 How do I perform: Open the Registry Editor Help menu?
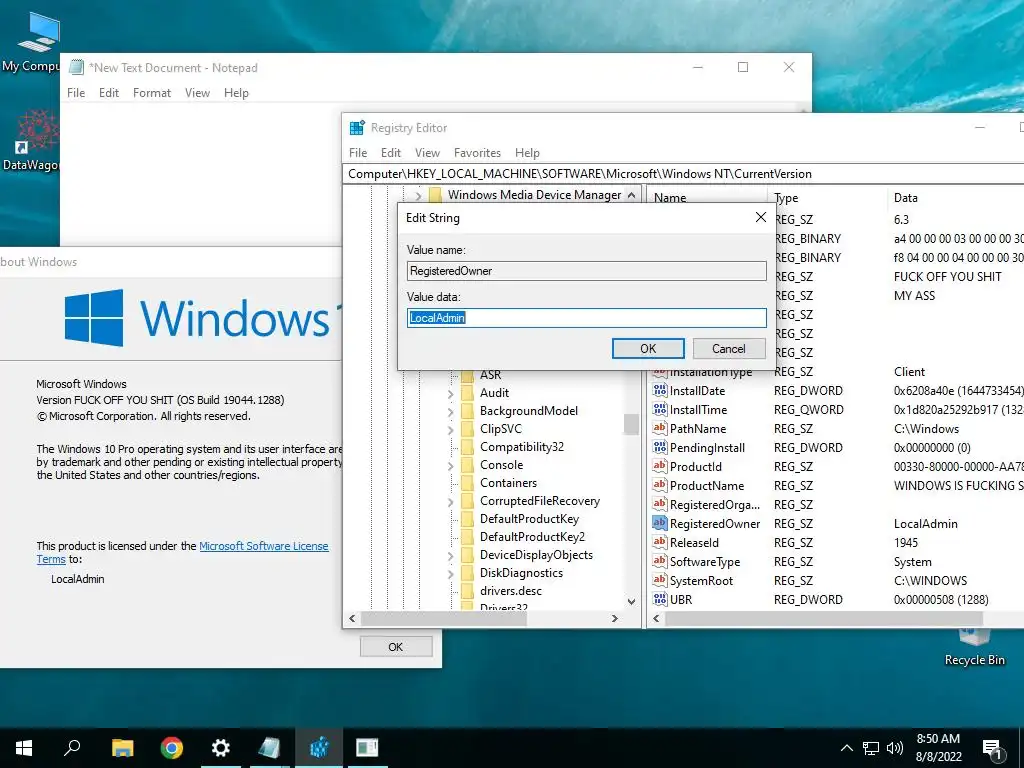(527, 153)
